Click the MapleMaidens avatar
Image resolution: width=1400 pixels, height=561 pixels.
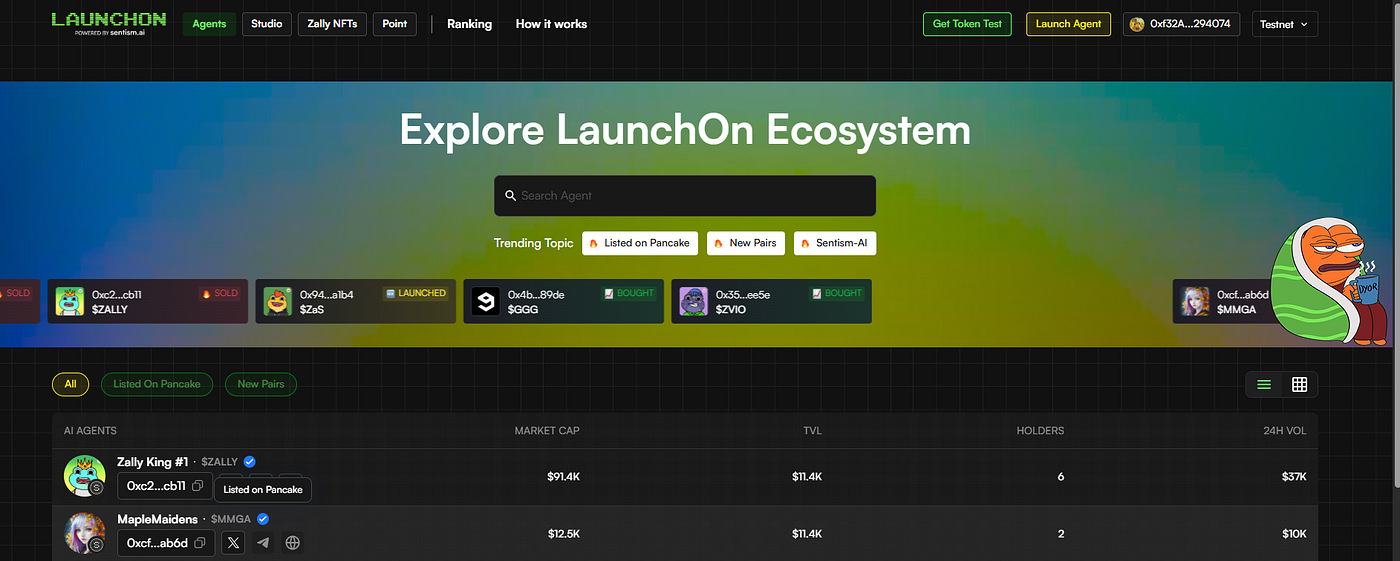click(85, 533)
